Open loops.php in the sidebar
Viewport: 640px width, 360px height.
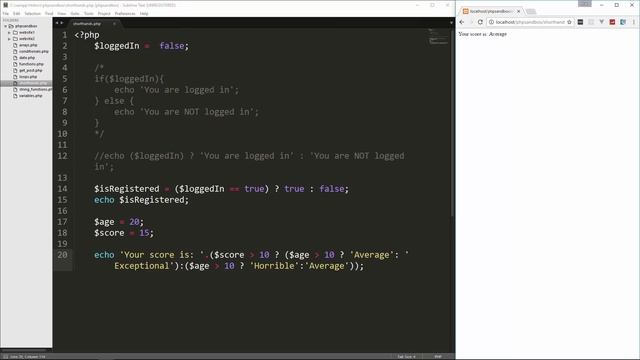tap(28, 77)
